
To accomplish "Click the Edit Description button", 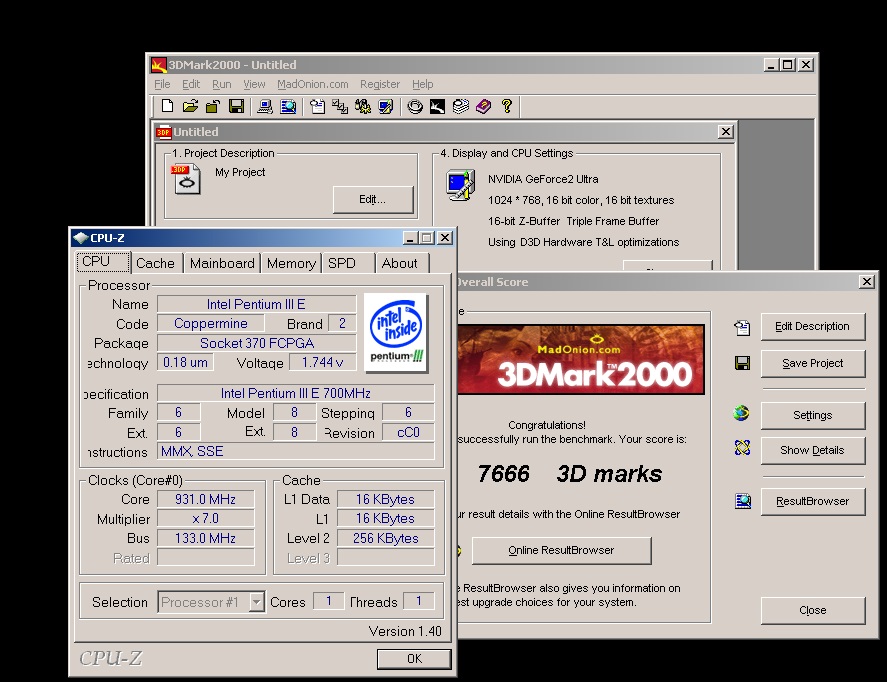I will (x=812, y=326).
